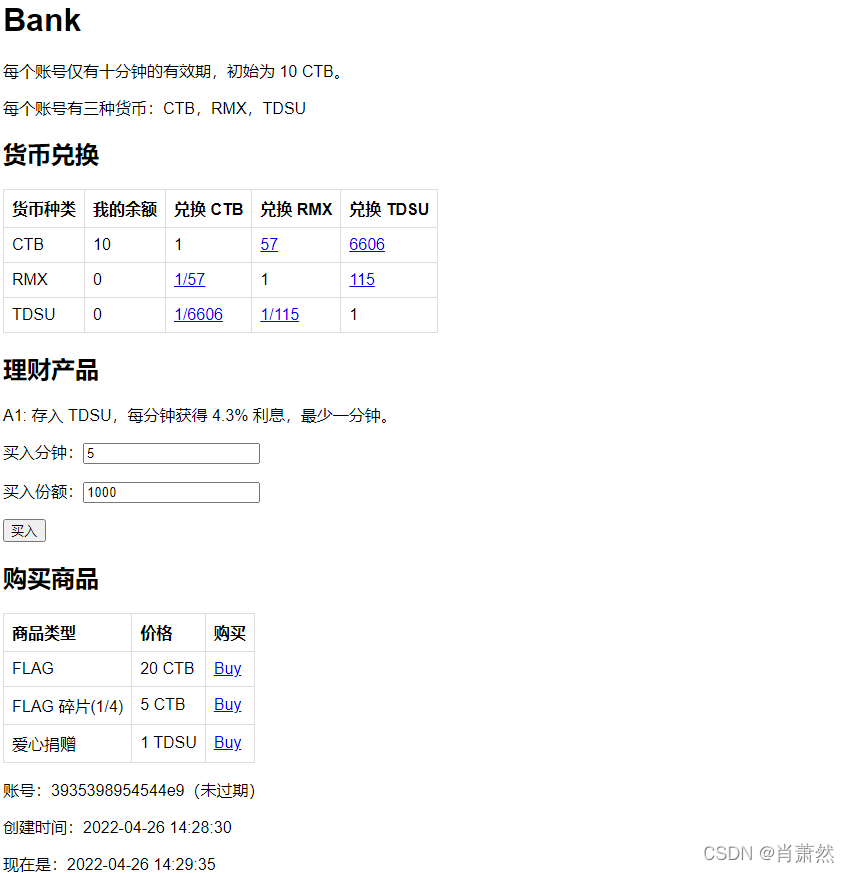Buy the FLAG 碎片(1/4) item
Image resolution: width=850 pixels, height=873 pixels.
pyautogui.click(x=228, y=705)
